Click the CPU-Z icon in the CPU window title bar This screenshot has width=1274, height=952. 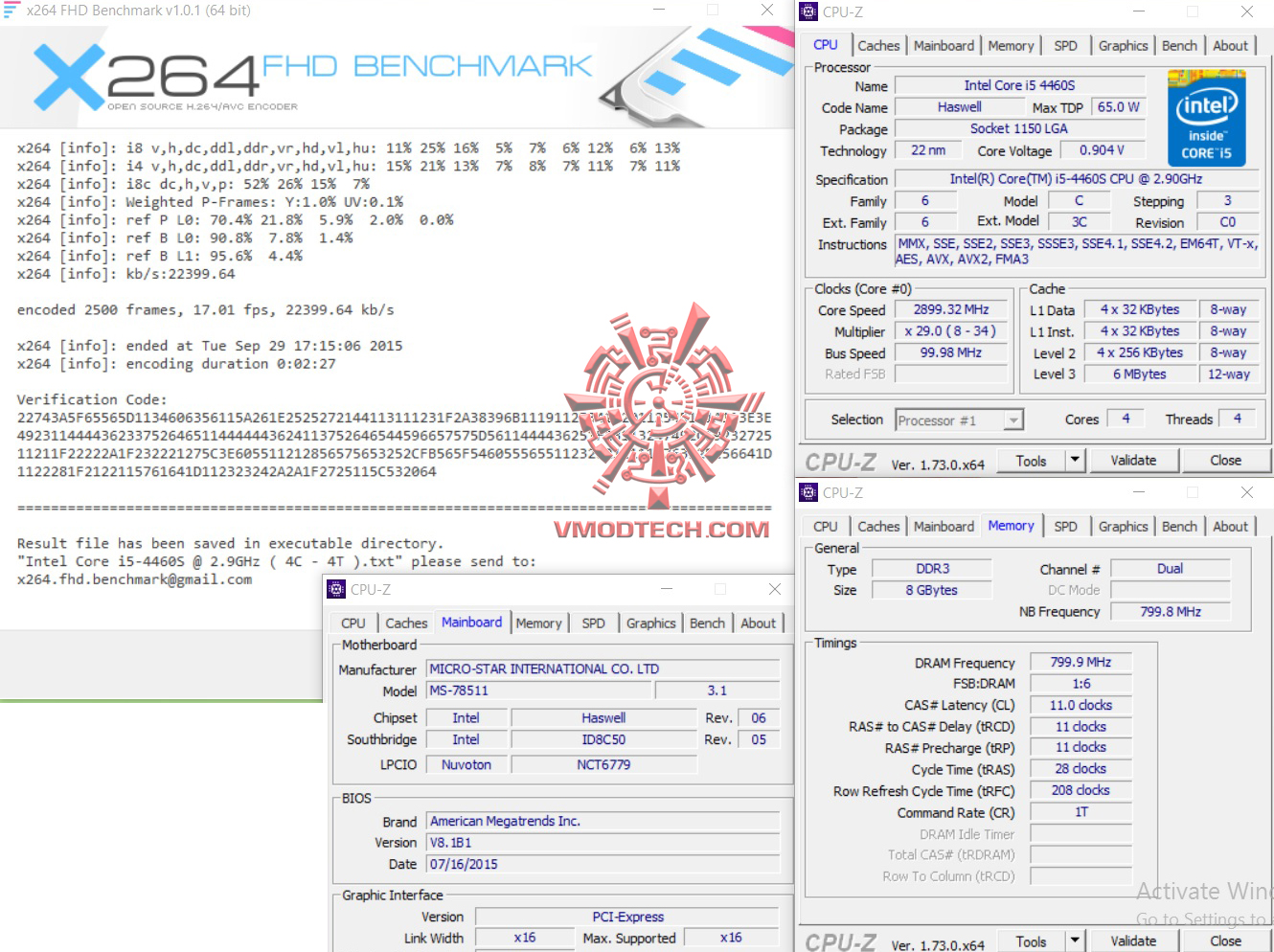(808, 11)
